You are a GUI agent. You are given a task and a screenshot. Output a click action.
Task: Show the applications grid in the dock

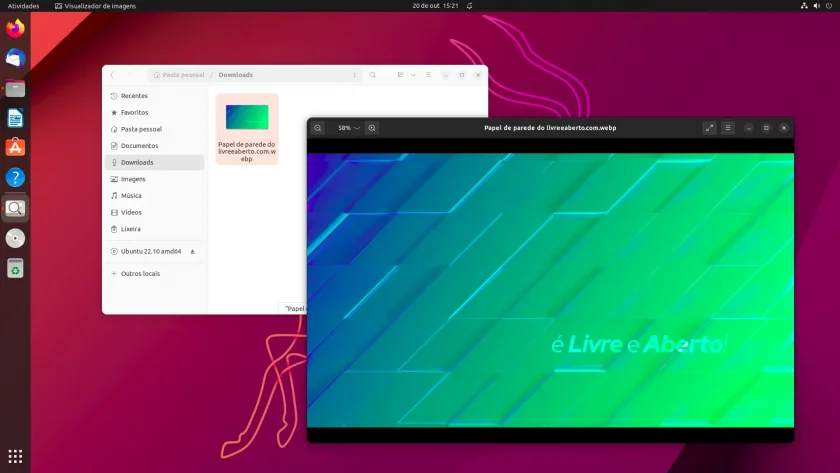15,456
